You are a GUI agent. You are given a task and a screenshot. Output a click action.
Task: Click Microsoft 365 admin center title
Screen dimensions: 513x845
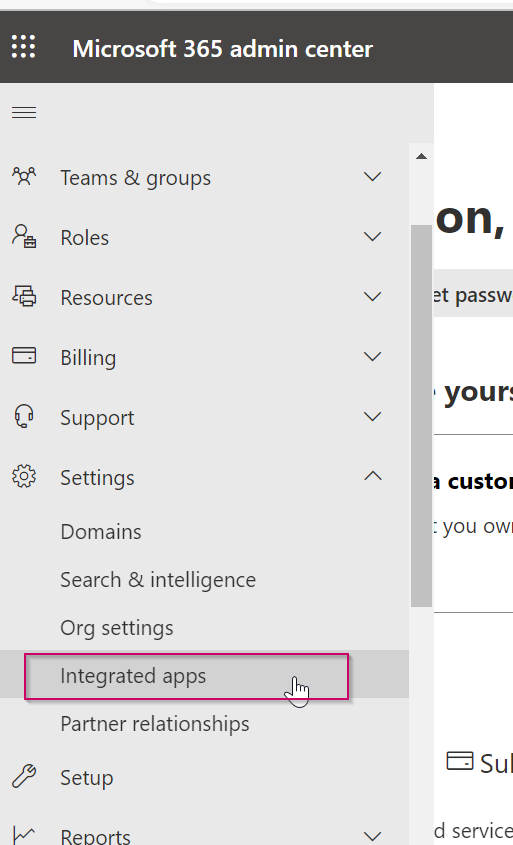223,49
